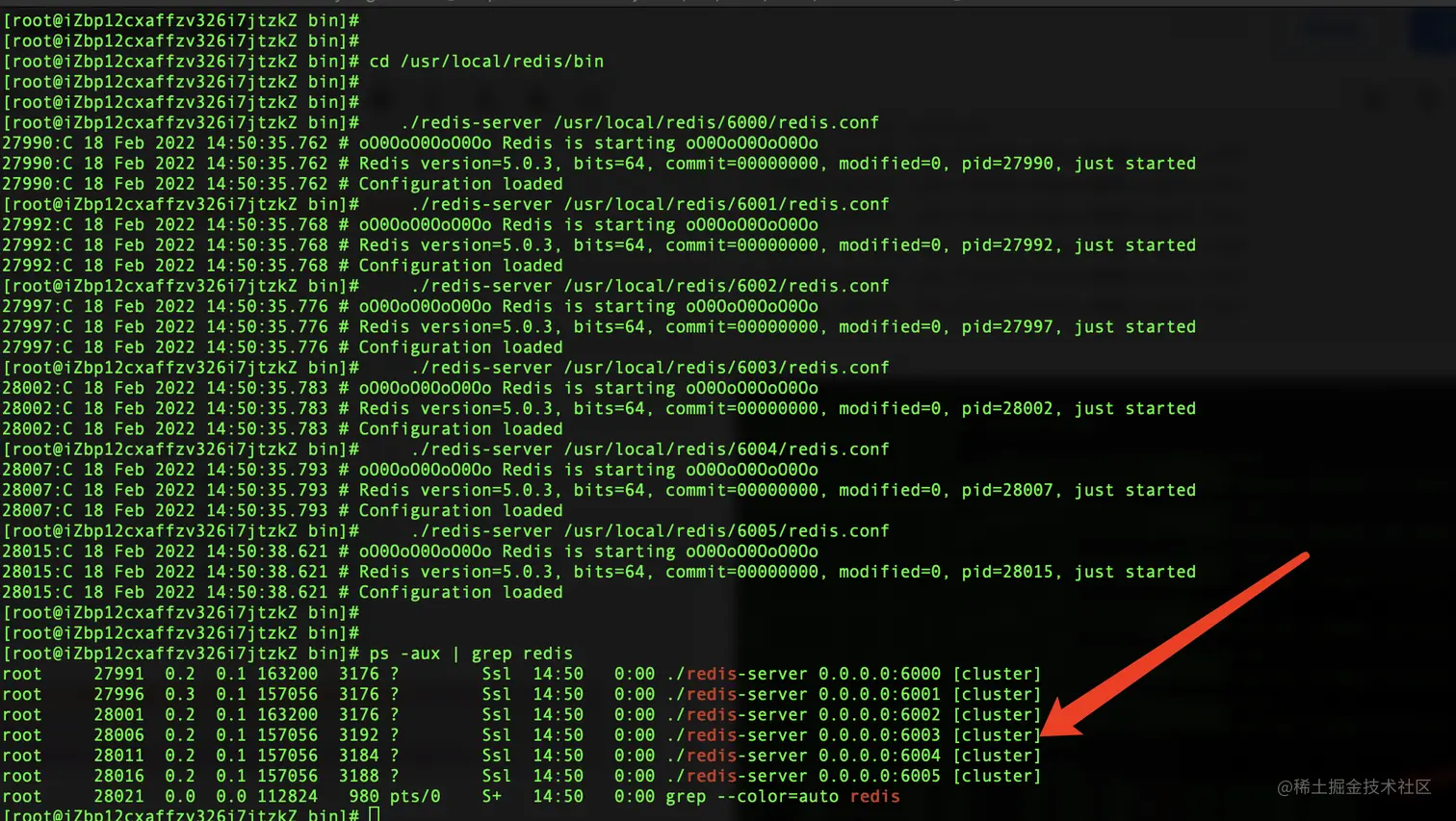Click the 'pid=27992' value in startup log

click(x=1008, y=245)
